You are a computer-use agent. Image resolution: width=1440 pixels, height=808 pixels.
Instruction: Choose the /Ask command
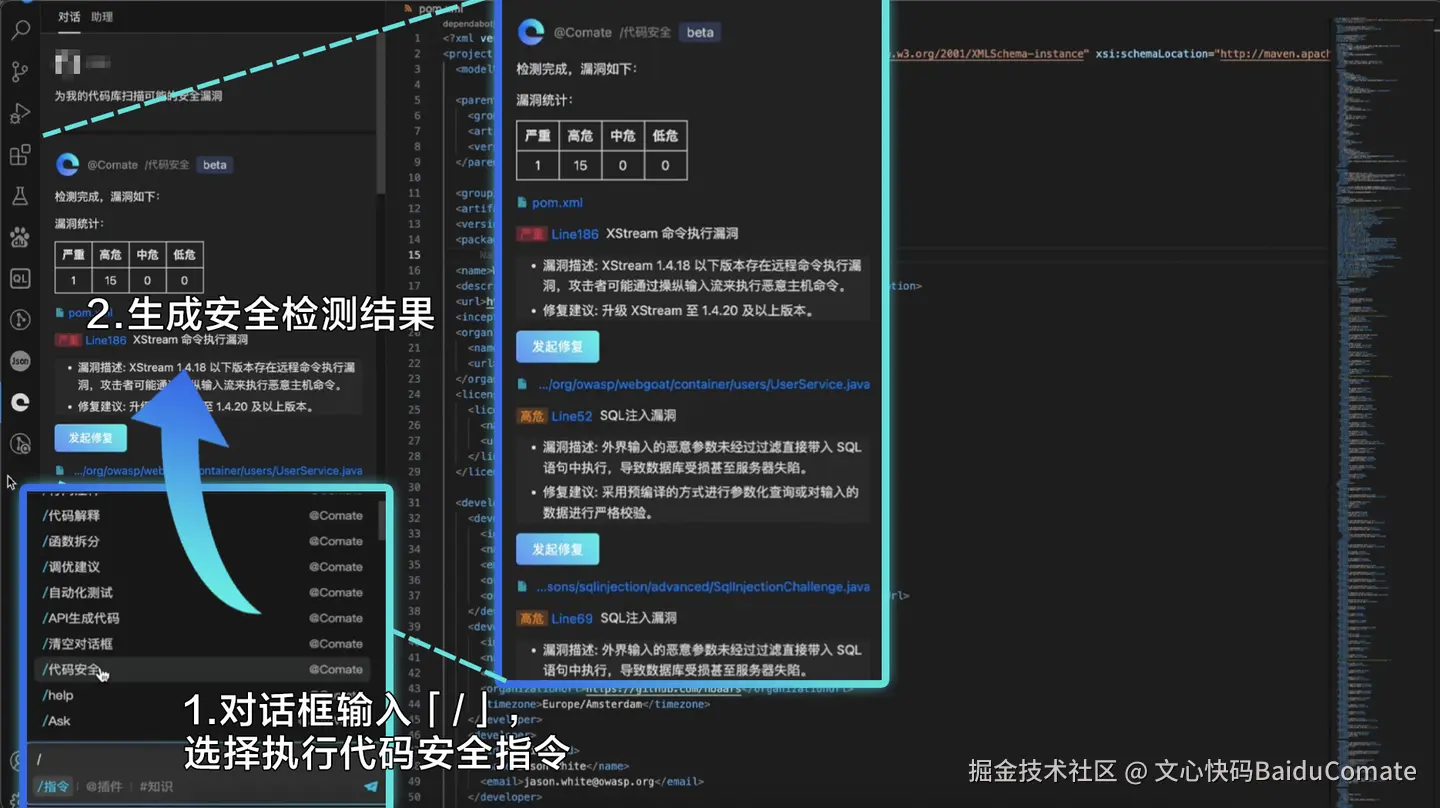click(x=203, y=721)
